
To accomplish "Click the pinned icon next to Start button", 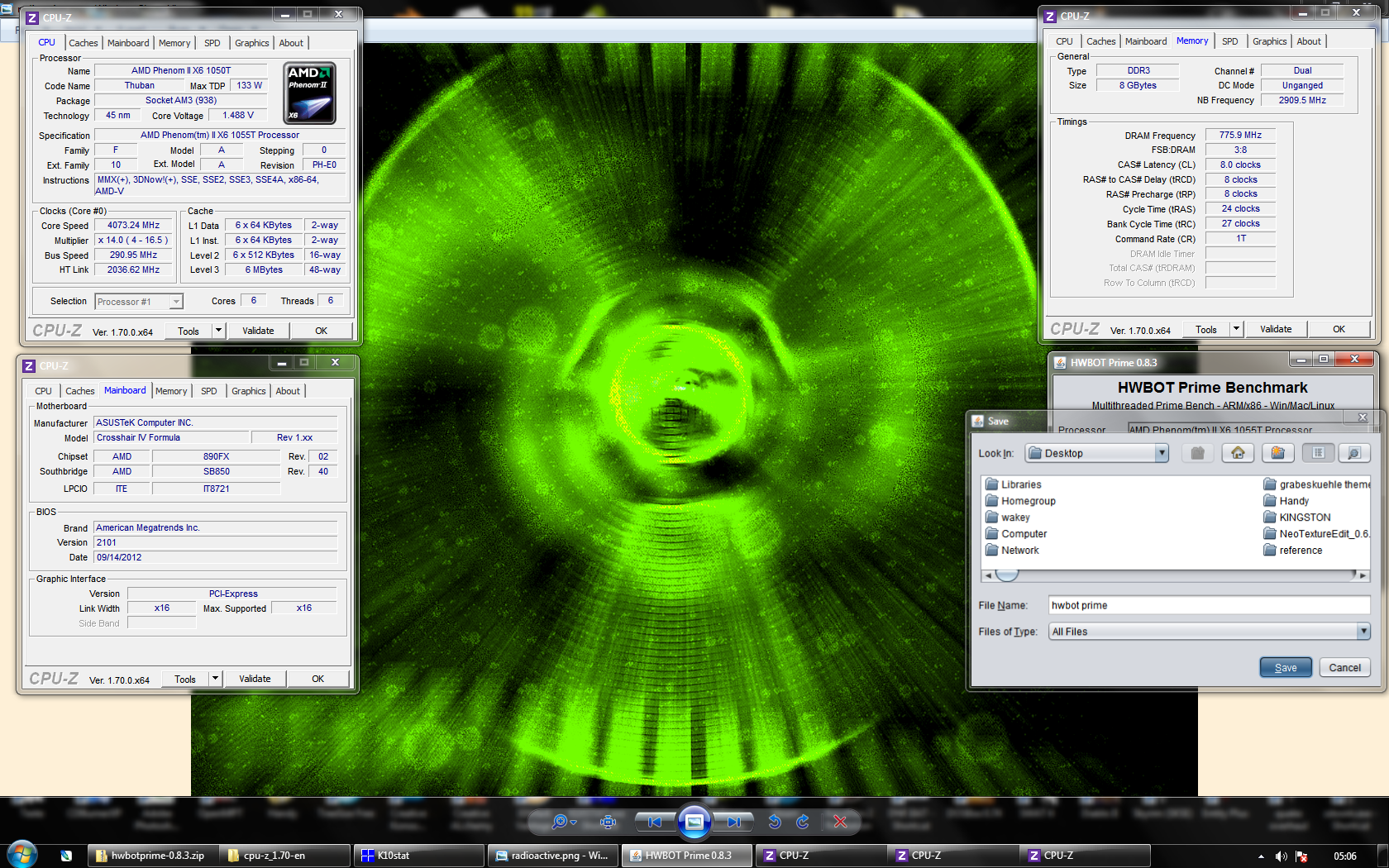I will [x=66, y=856].
